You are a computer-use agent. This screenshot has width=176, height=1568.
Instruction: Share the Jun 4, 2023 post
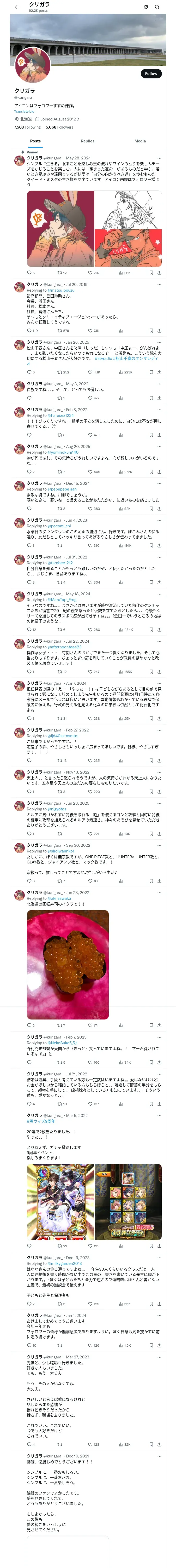(x=159, y=545)
